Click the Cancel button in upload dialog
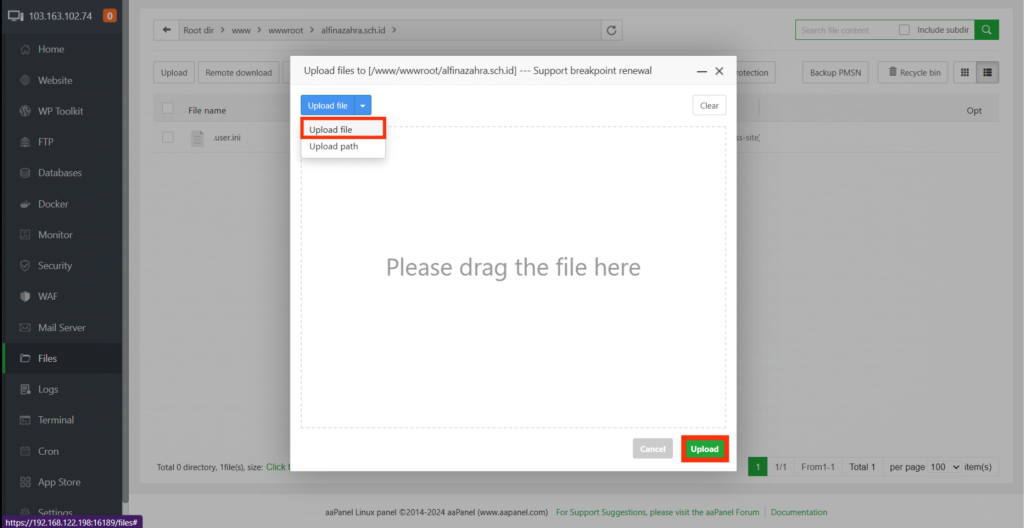The image size is (1024, 528). 652,449
